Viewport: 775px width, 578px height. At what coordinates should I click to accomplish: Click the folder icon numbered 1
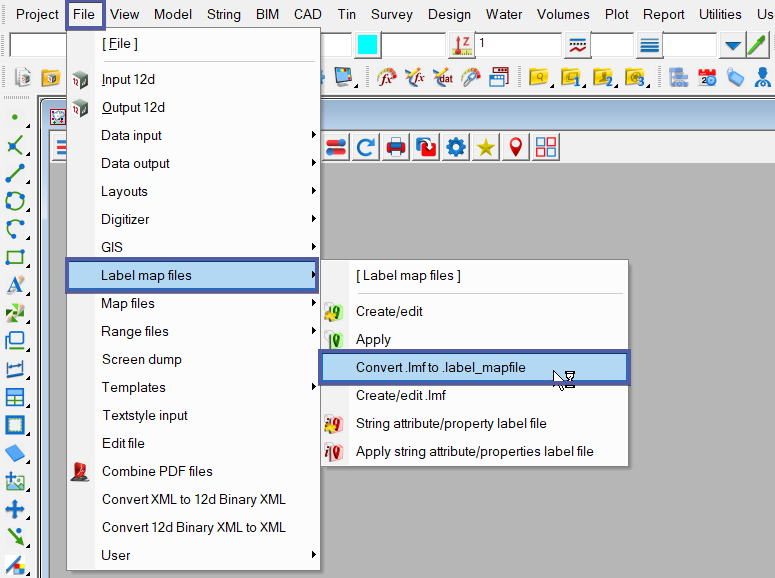click(x=571, y=78)
